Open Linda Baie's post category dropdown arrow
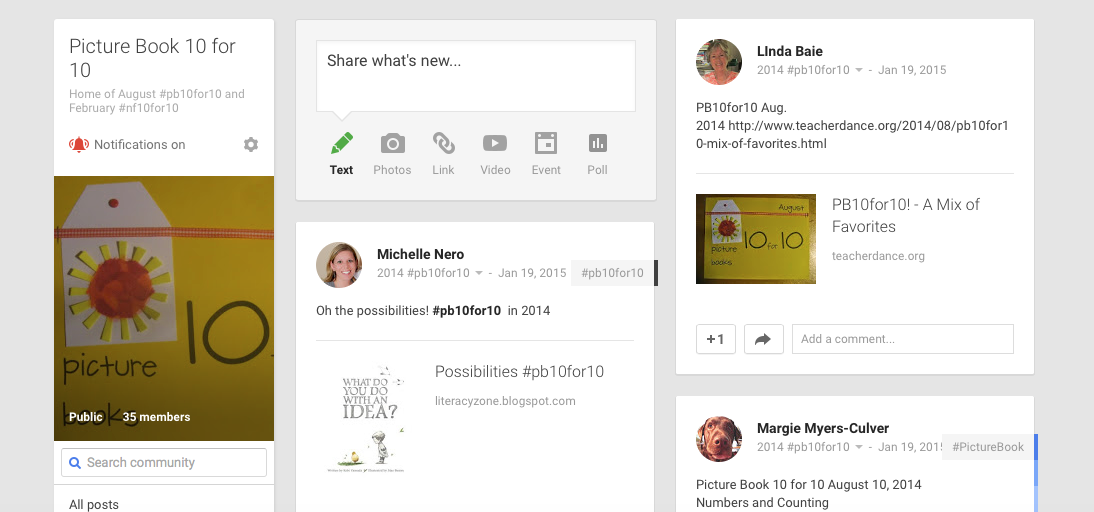Image resolution: width=1094 pixels, height=512 pixels. coord(859,71)
